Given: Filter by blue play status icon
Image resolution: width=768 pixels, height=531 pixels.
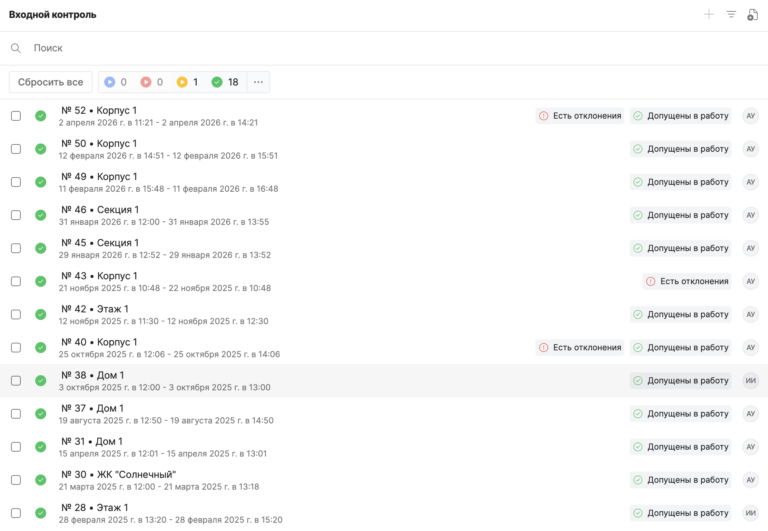Looking at the screenshot, I should (115, 82).
